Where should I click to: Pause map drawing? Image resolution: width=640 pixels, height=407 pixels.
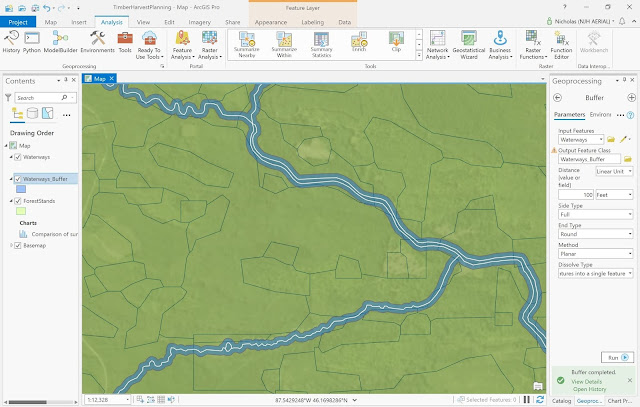(x=527, y=400)
